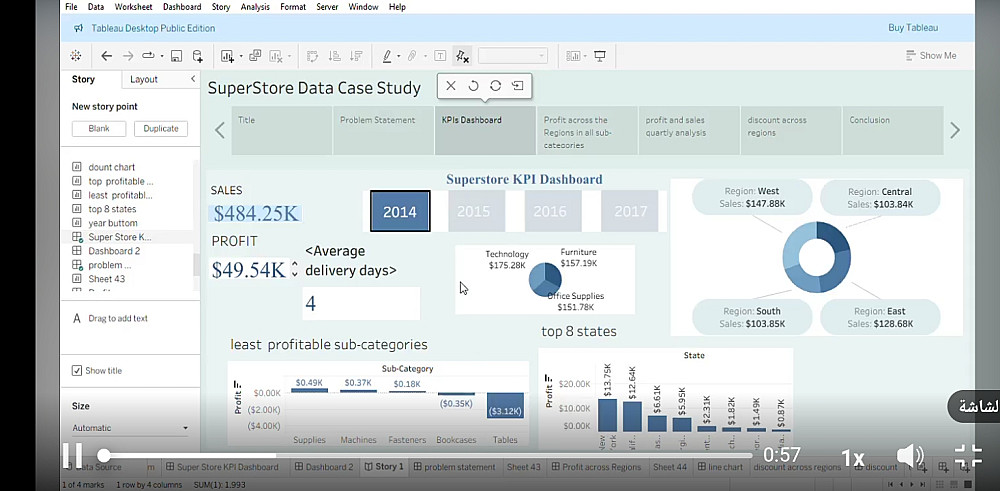
Task: Click the replay animation toolbar icon
Action: (x=149, y=56)
